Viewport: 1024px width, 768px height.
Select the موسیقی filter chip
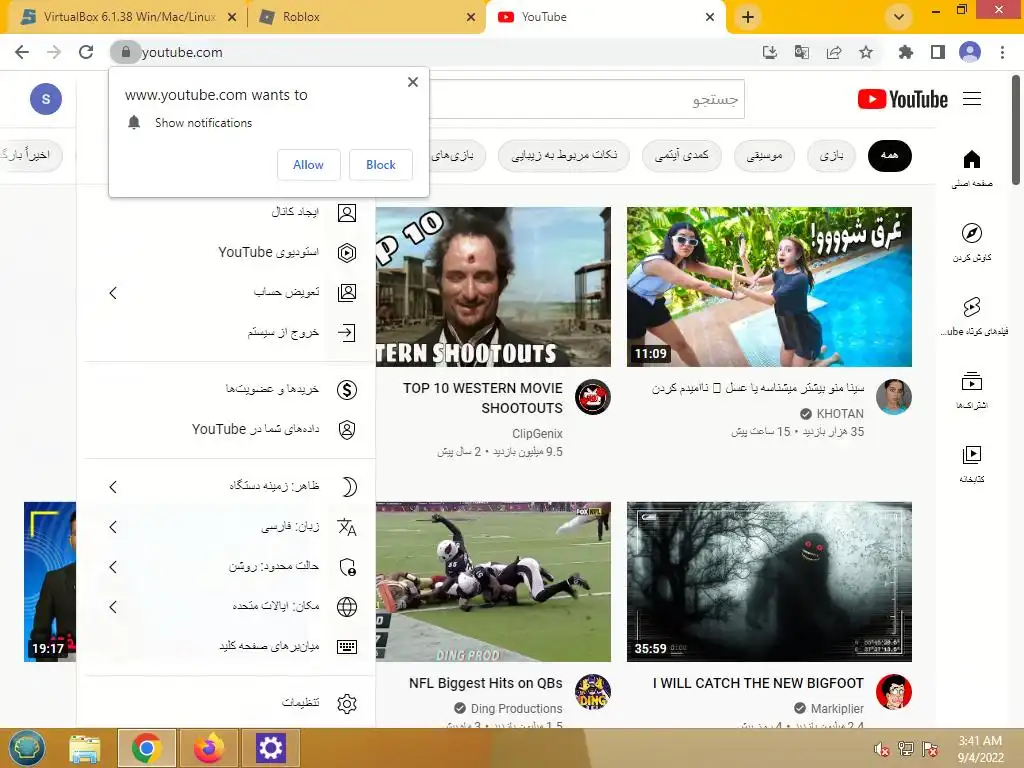click(764, 155)
